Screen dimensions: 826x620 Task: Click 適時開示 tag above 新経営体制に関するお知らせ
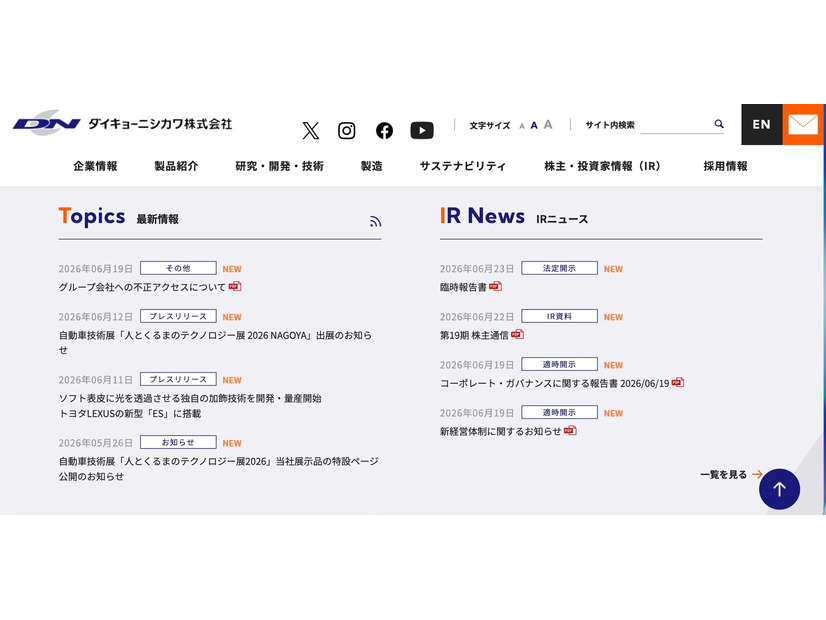[559, 412]
